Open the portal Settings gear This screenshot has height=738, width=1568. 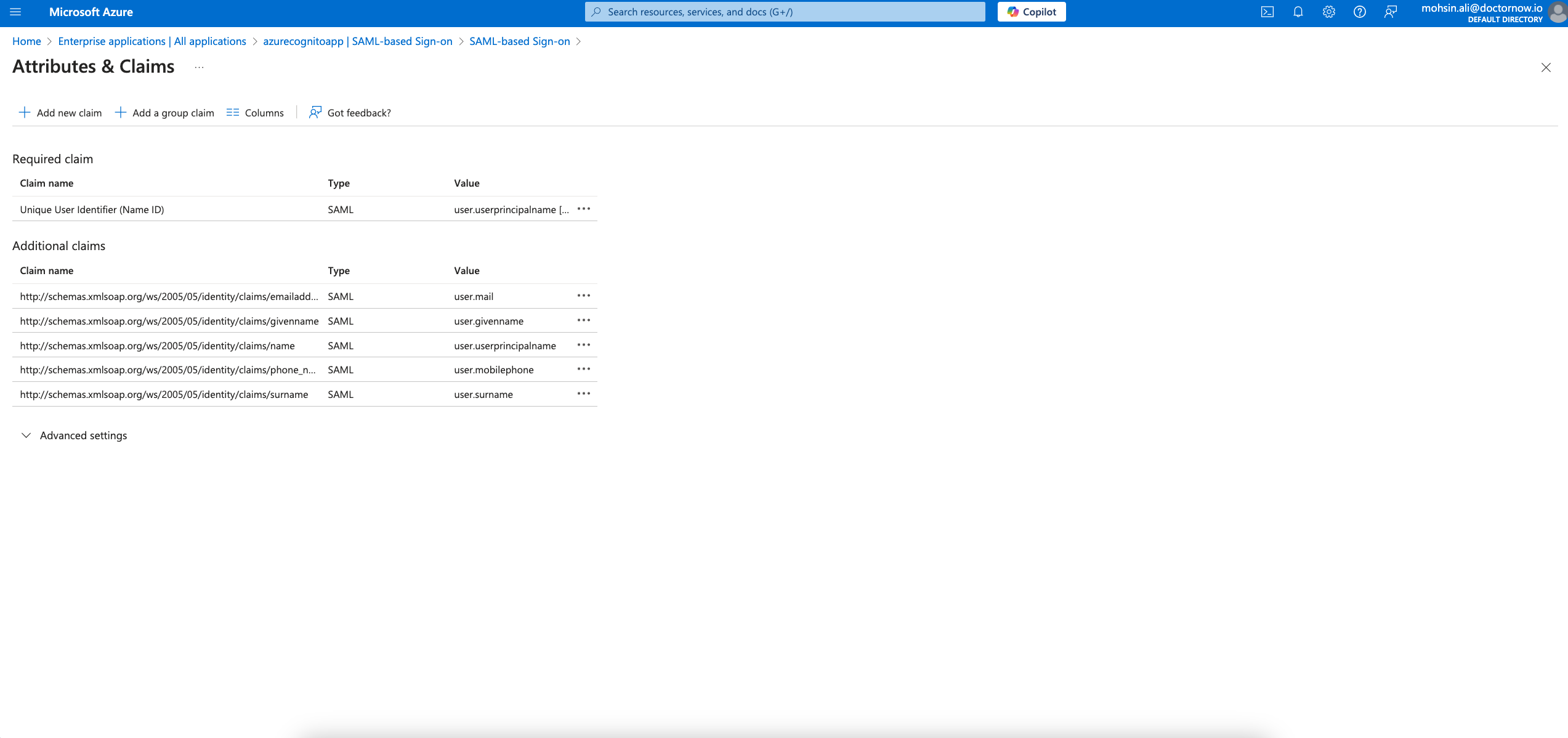1329,12
